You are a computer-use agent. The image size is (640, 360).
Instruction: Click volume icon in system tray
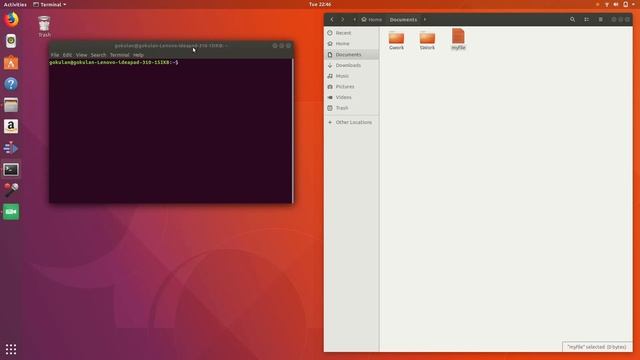(616, 4)
